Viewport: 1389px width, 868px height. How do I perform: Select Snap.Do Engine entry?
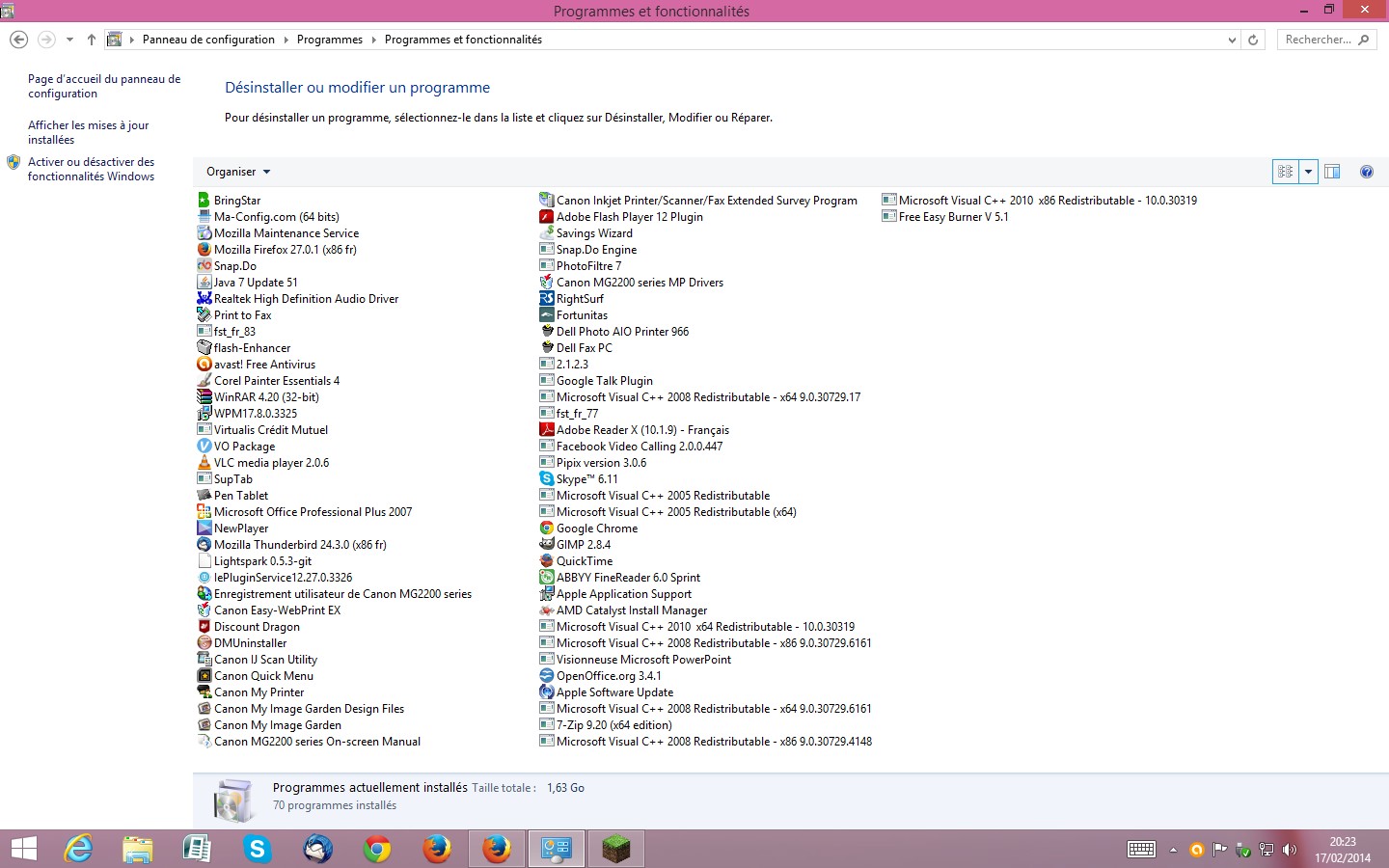tap(596, 250)
